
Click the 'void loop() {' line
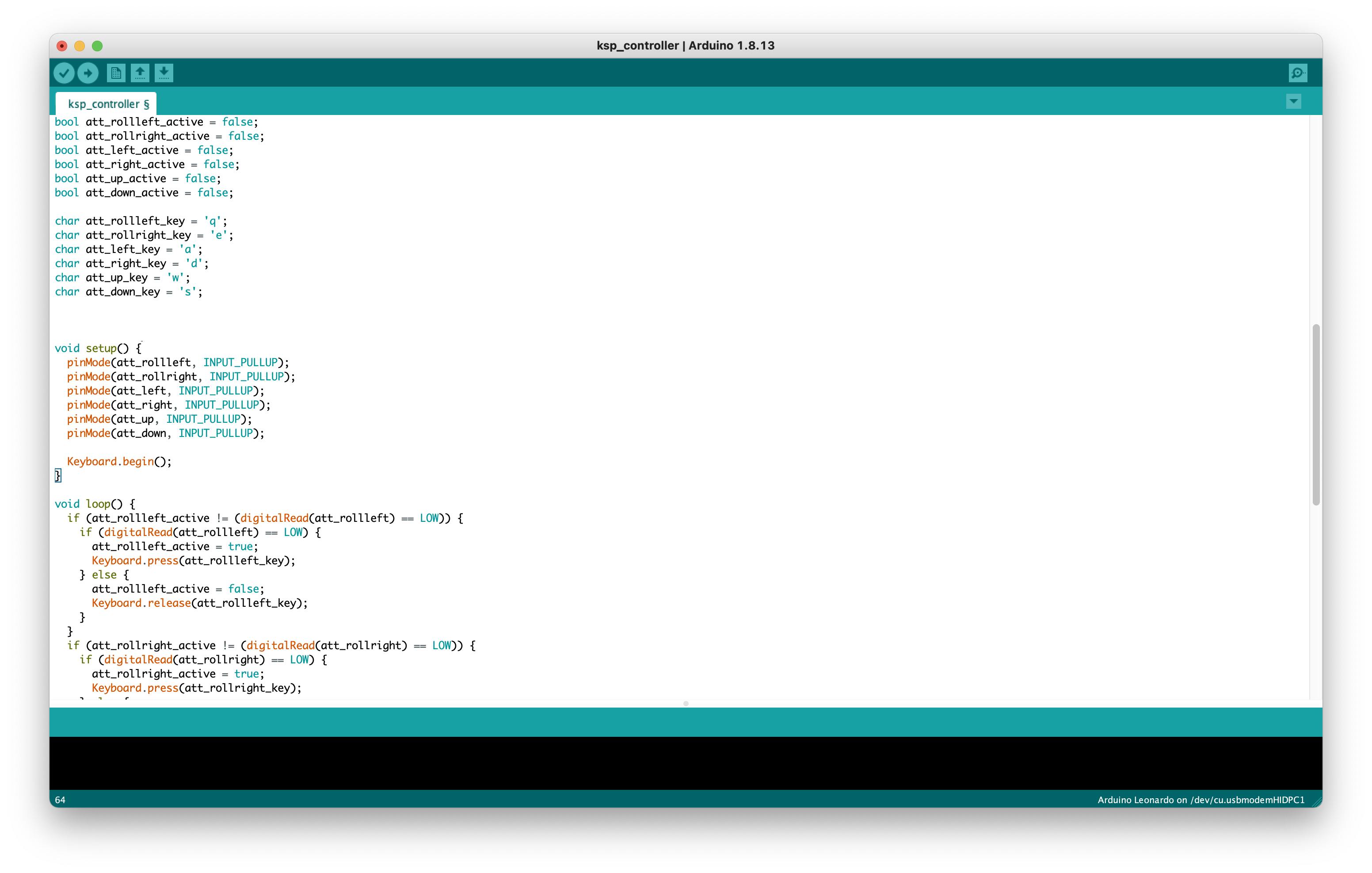click(x=95, y=503)
